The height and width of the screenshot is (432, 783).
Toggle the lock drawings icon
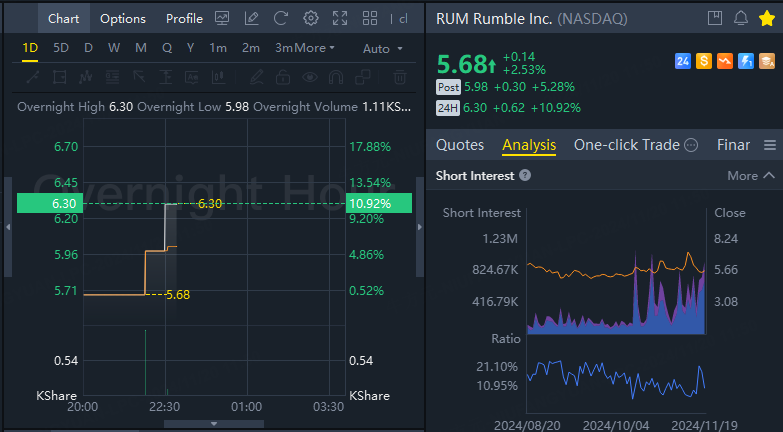284,76
